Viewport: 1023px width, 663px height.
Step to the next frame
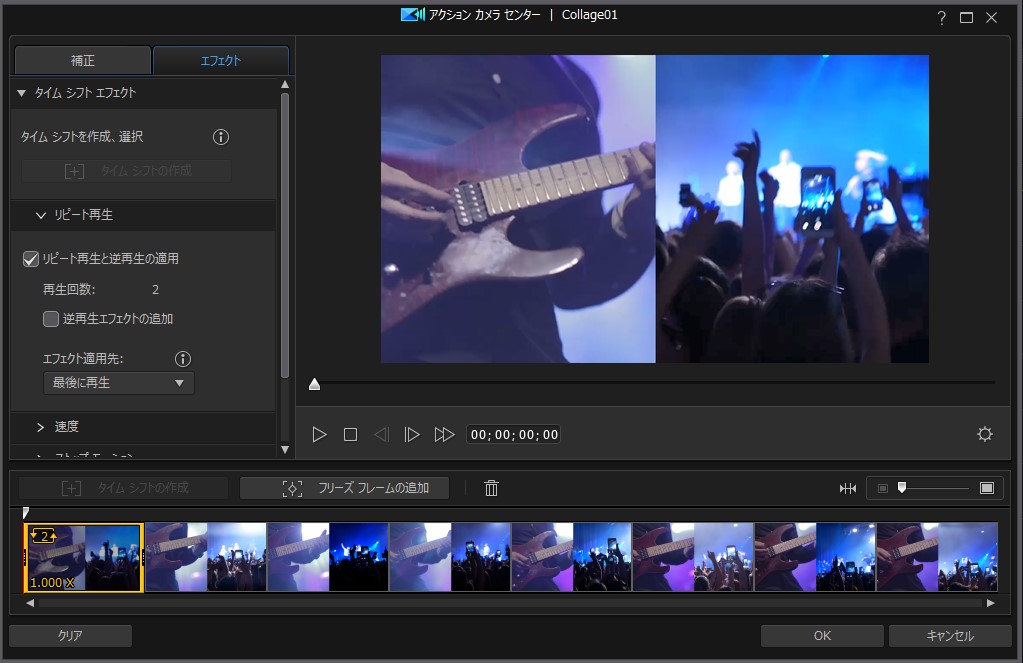[x=411, y=434]
